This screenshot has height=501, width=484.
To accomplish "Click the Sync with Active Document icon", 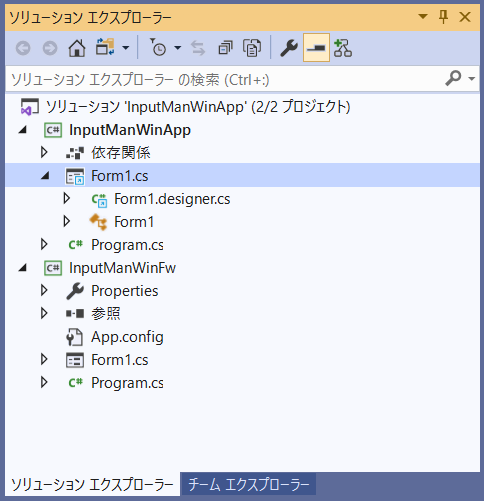I will click(198, 48).
